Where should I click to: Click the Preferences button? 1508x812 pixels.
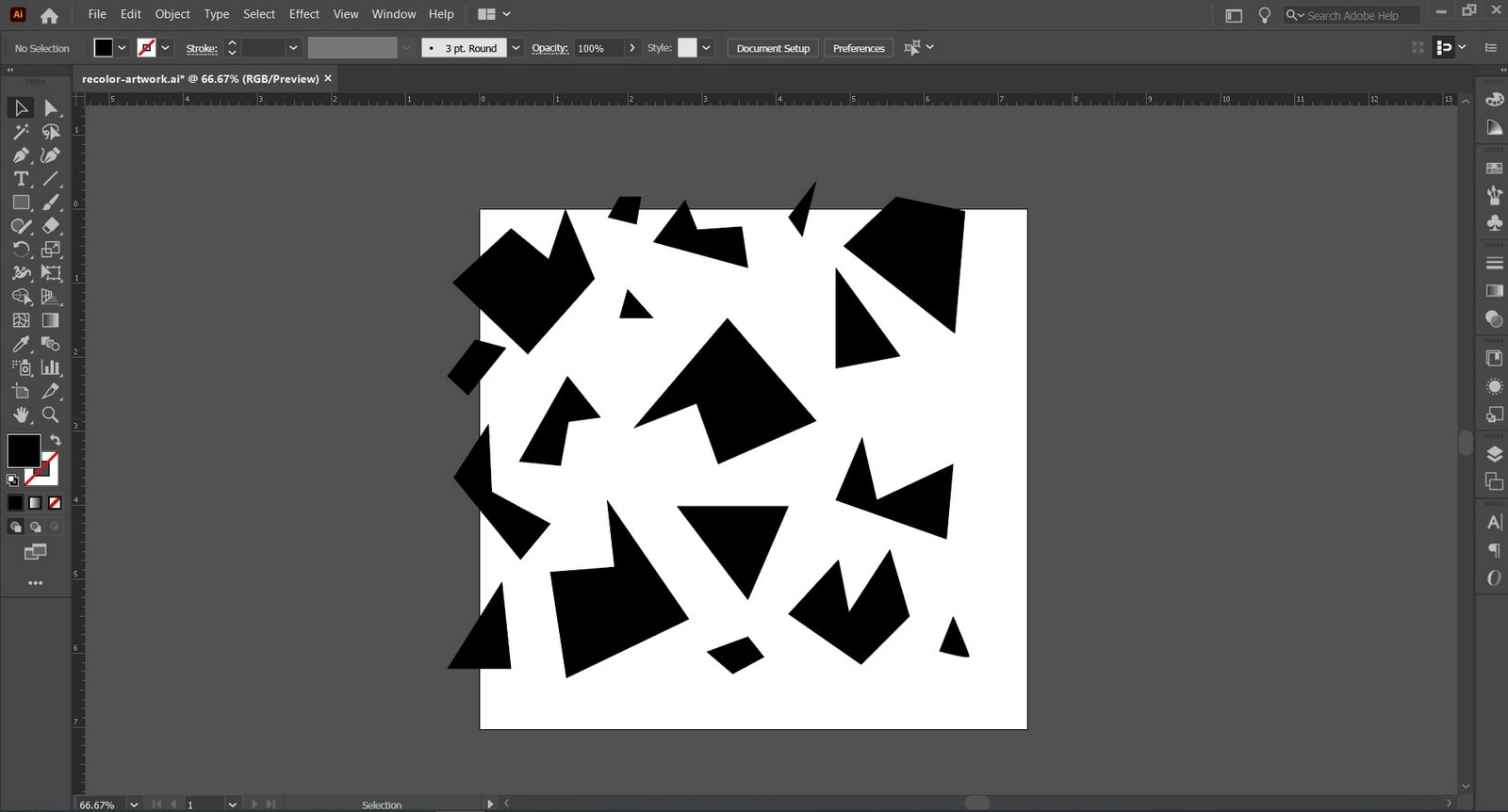(x=859, y=48)
